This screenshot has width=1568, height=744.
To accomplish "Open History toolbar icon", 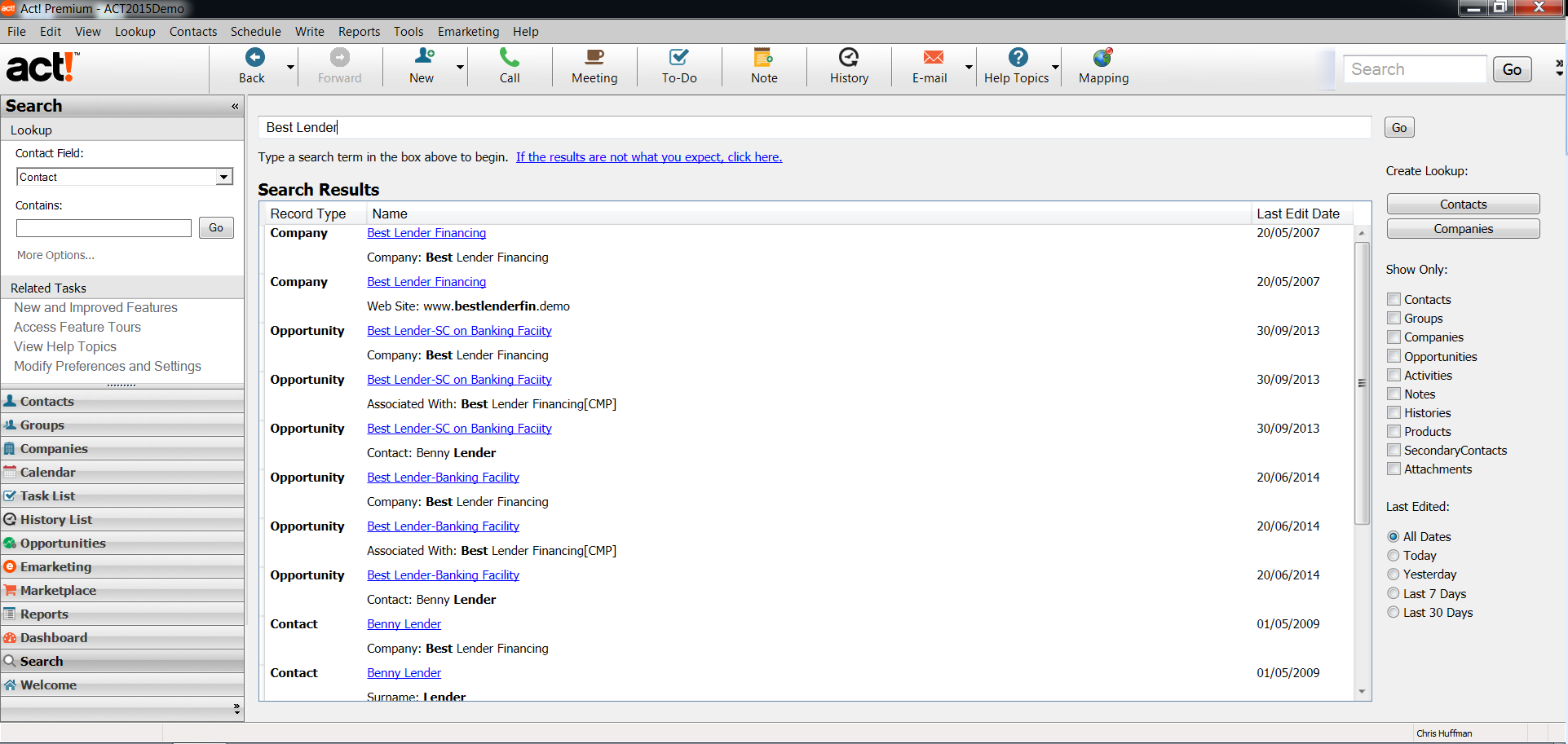I will click(x=849, y=57).
